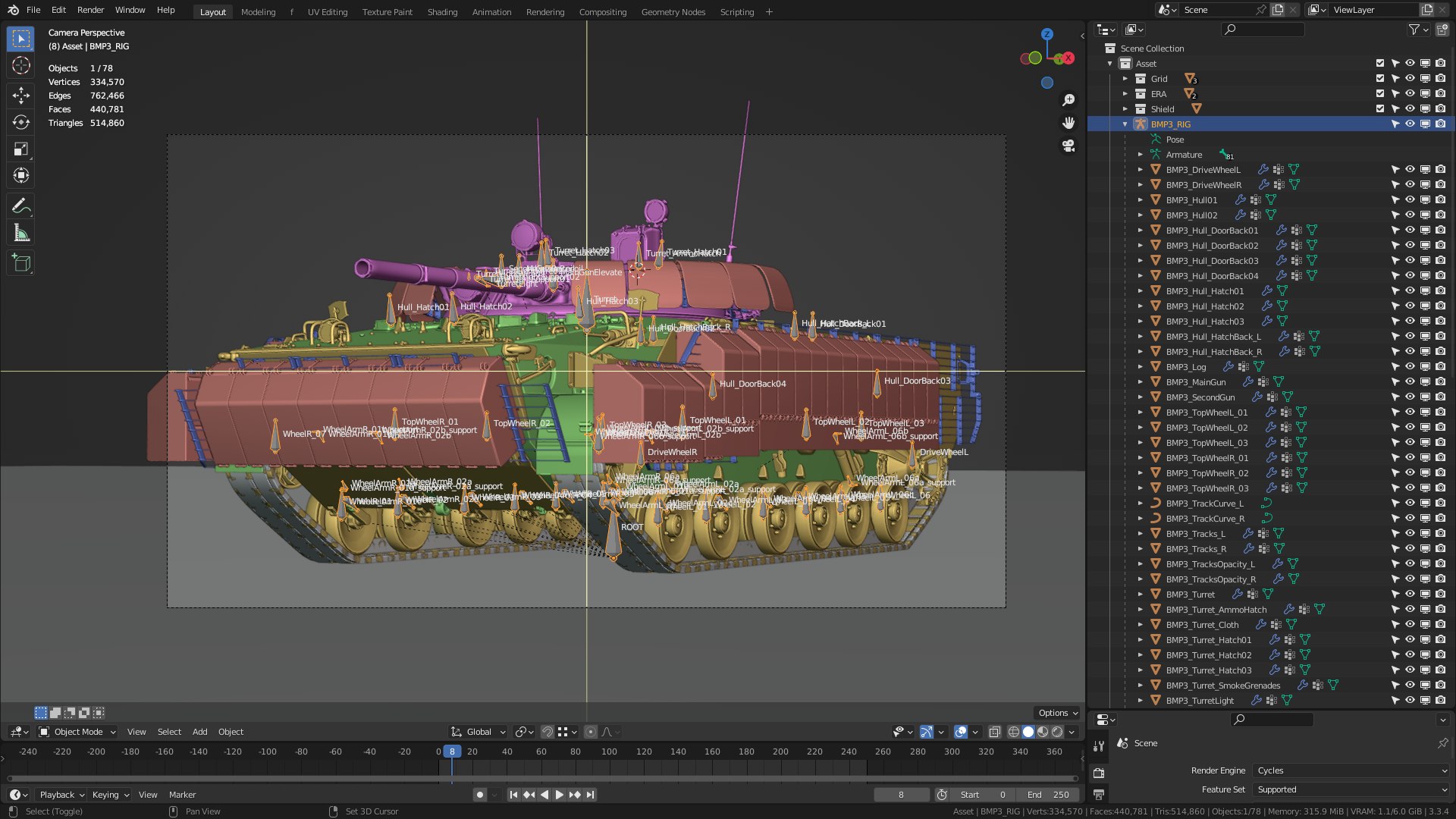Uncheck ERA collection exclude checkbox
The image size is (1456, 819).
point(1380,94)
